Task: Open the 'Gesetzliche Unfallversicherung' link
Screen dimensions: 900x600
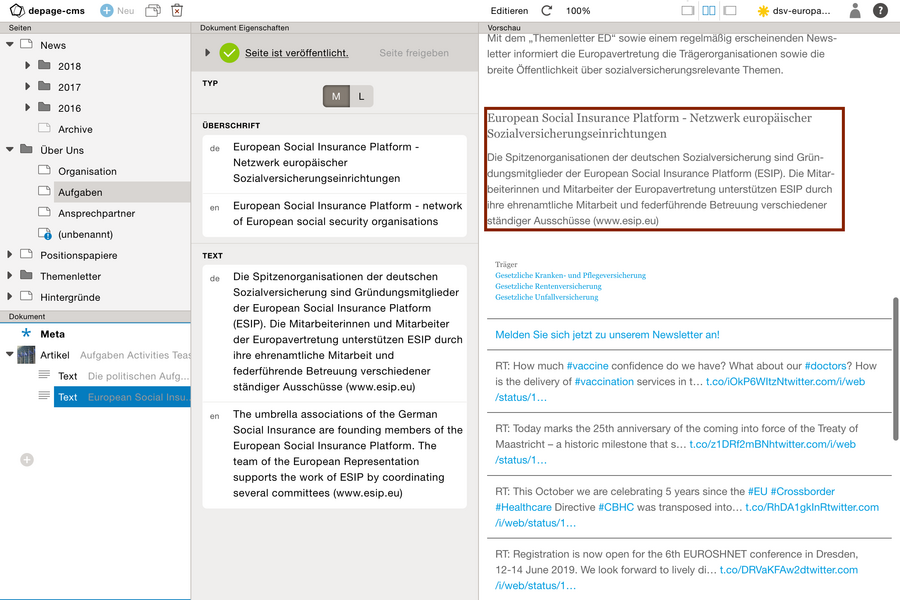Action: coord(546,297)
